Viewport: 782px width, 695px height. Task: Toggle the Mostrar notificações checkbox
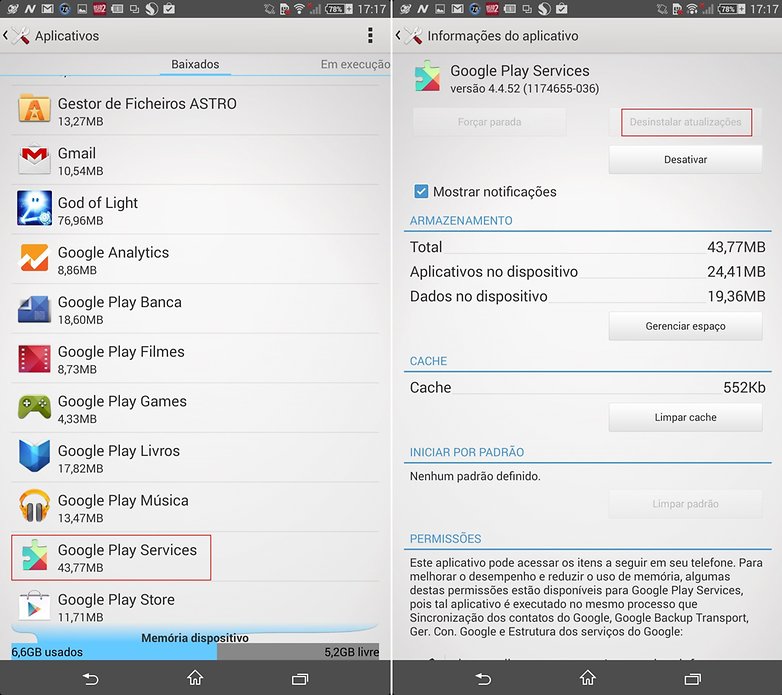(421, 191)
